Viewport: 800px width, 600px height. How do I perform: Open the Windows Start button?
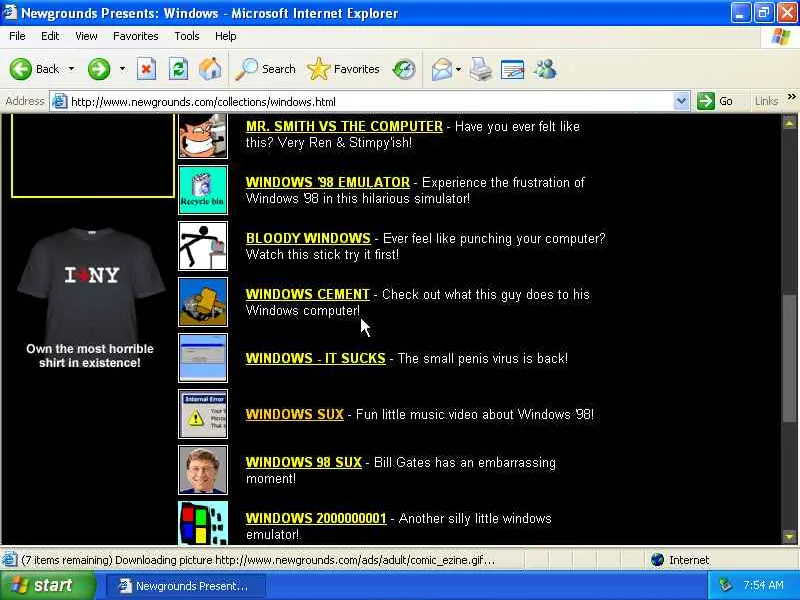point(48,585)
